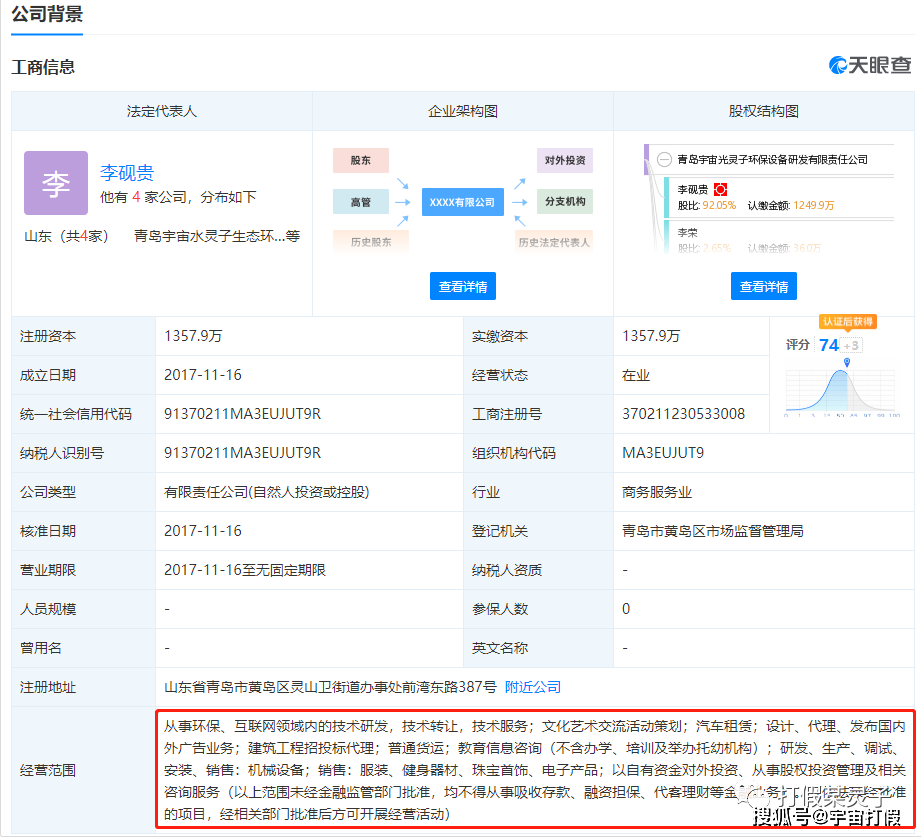Click the 青岛市黄岛区市场监督管理局 registration authority value
This screenshot has height=837, width=921.
pyautogui.click(x=713, y=531)
